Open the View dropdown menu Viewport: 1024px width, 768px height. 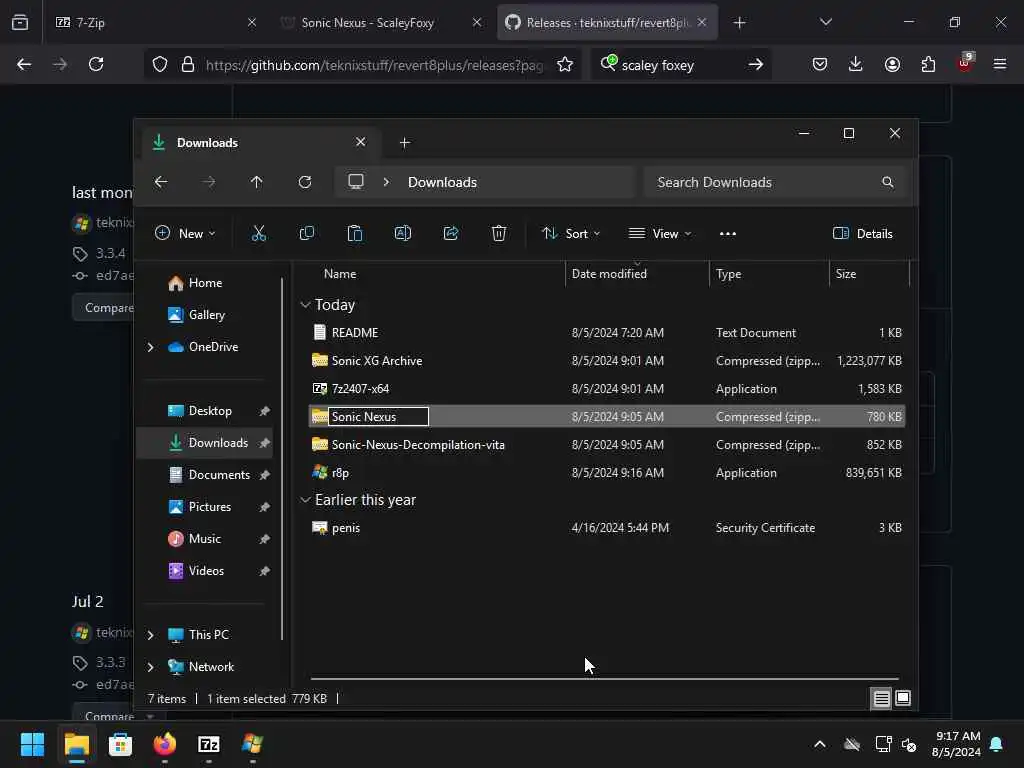click(660, 234)
